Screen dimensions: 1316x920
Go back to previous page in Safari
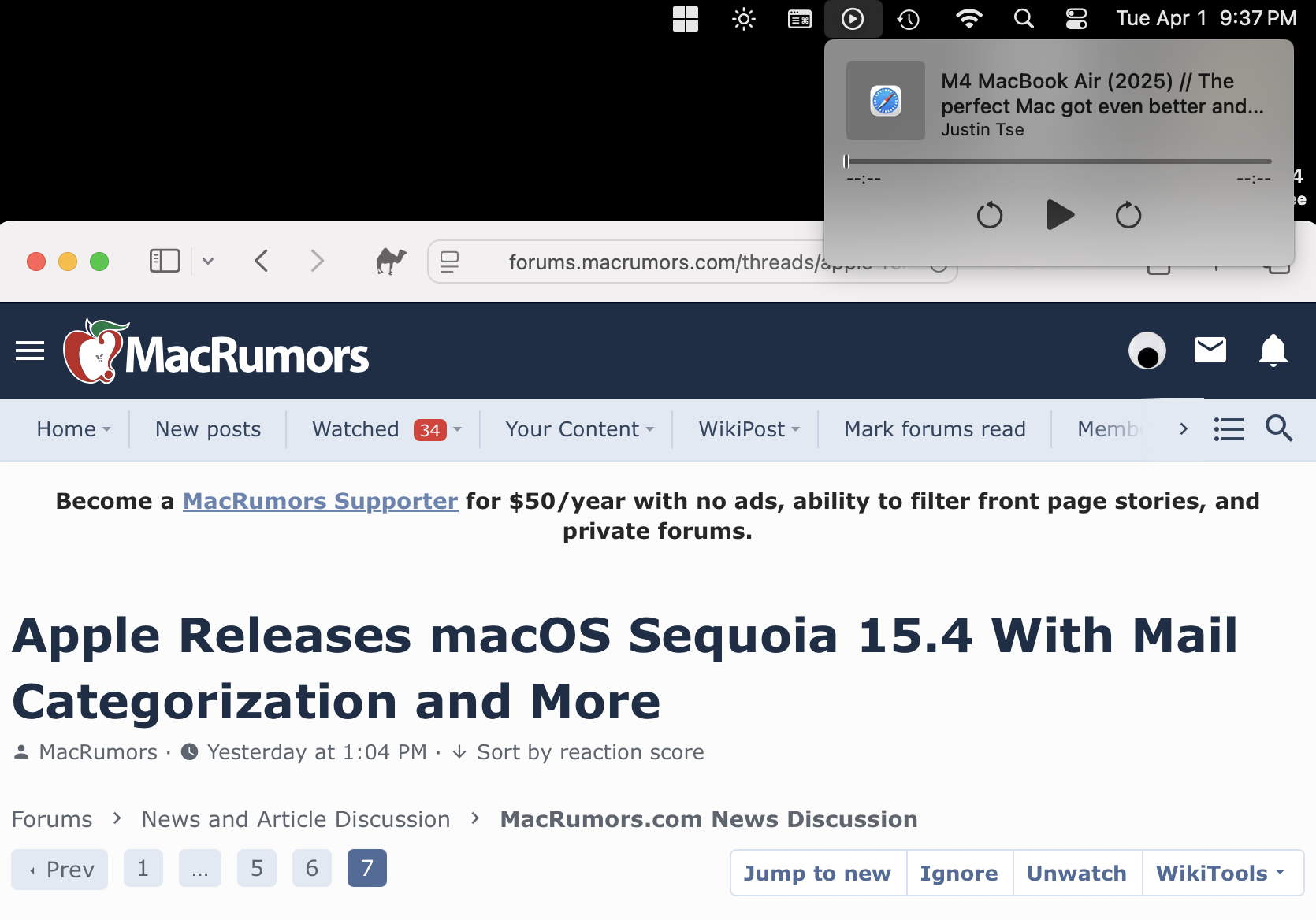coord(262,261)
